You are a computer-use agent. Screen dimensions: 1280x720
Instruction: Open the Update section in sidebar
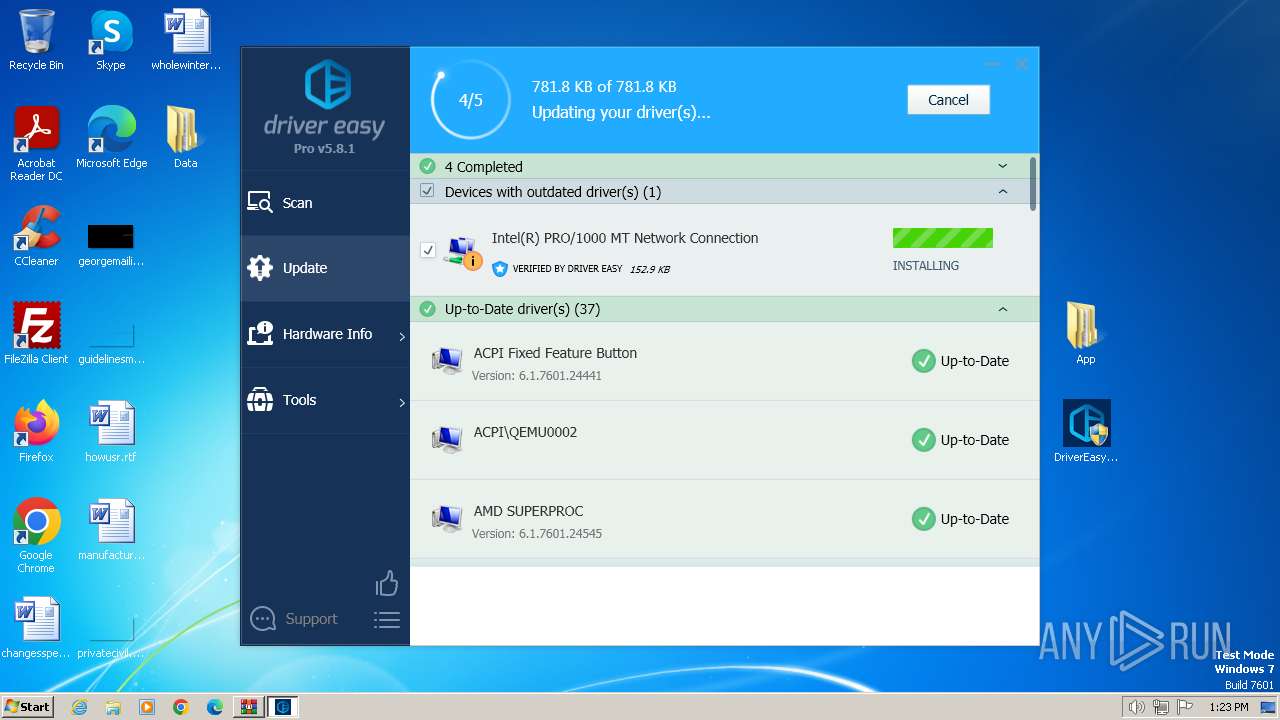(x=325, y=268)
